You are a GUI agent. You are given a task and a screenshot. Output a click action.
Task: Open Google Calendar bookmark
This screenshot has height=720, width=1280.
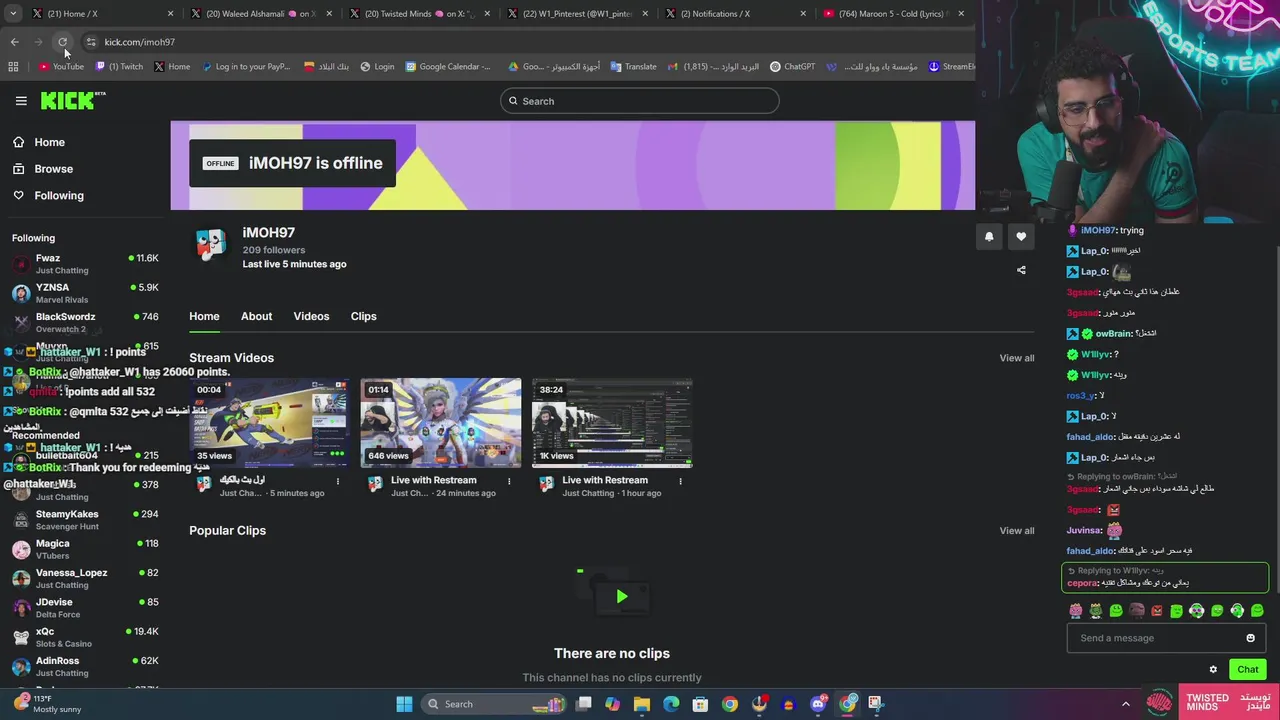[448, 67]
